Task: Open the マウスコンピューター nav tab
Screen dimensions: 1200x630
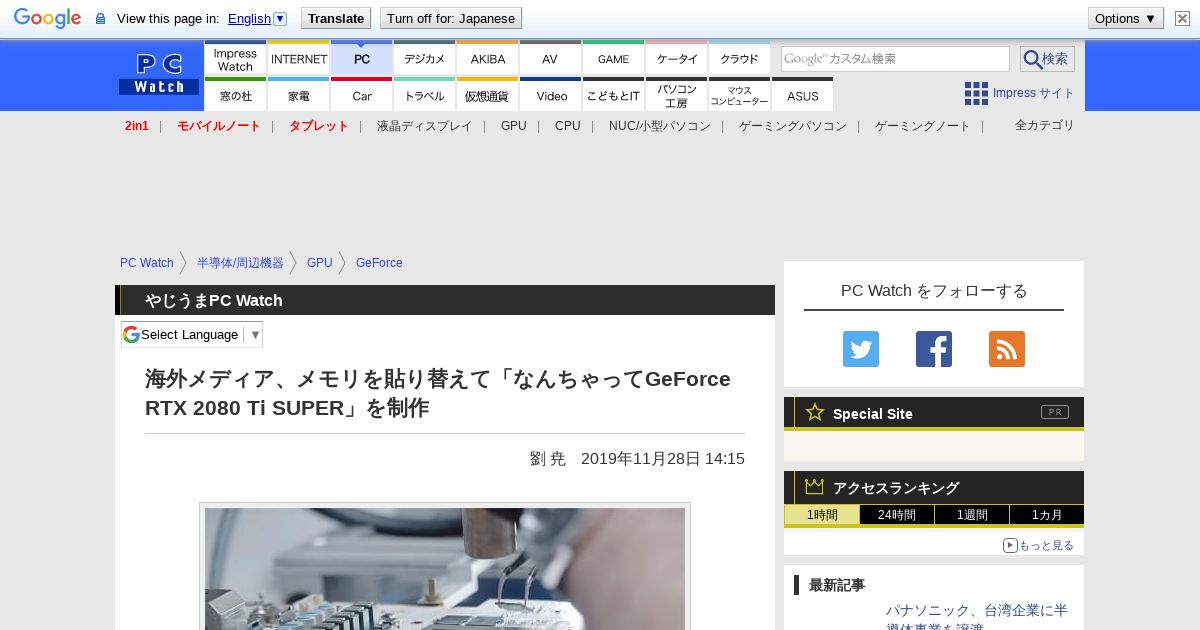Action: 739,95
